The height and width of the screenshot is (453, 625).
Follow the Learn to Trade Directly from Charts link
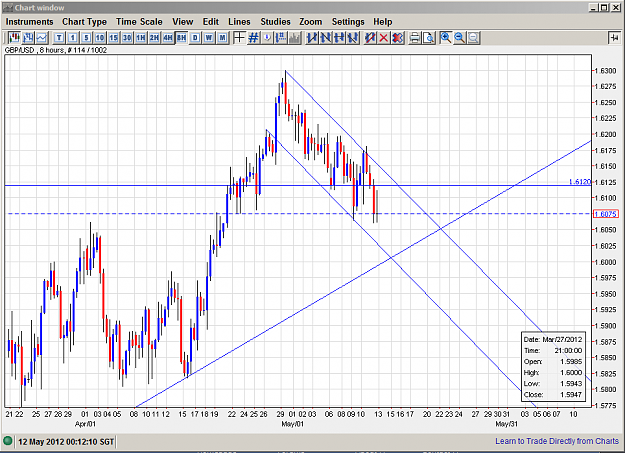[557, 441]
